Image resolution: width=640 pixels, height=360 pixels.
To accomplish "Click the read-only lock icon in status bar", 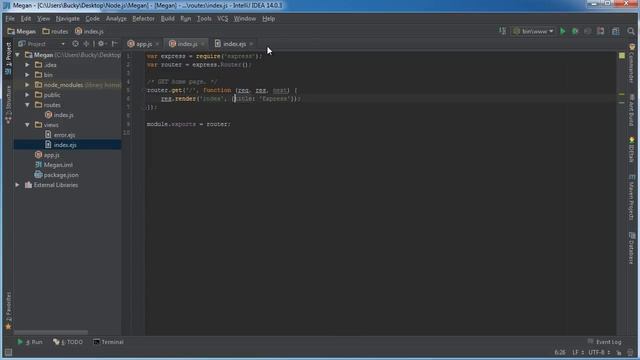I will pyautogui.click(x=619, y=352).
